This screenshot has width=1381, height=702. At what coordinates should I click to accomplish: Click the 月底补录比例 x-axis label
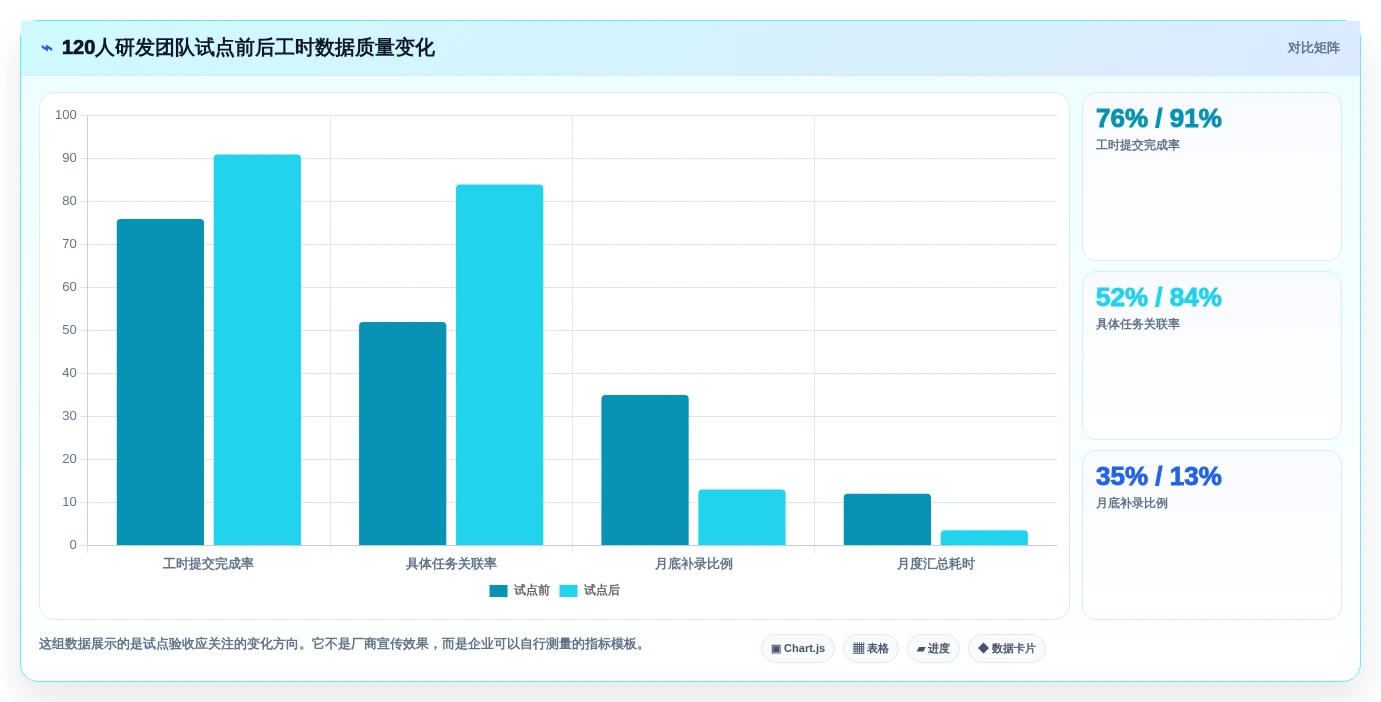[x=693, y=564]
